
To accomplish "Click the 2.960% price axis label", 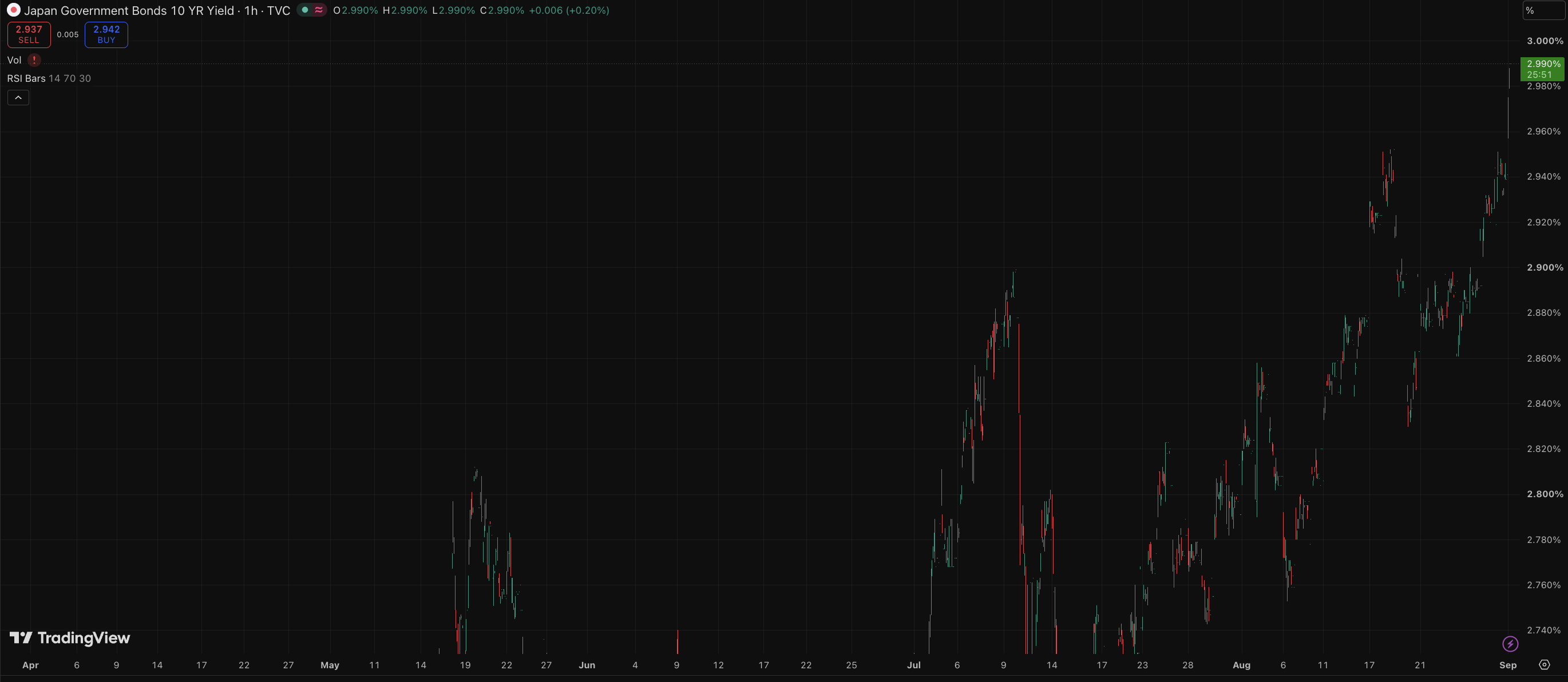I will [x=1543, y=132].
